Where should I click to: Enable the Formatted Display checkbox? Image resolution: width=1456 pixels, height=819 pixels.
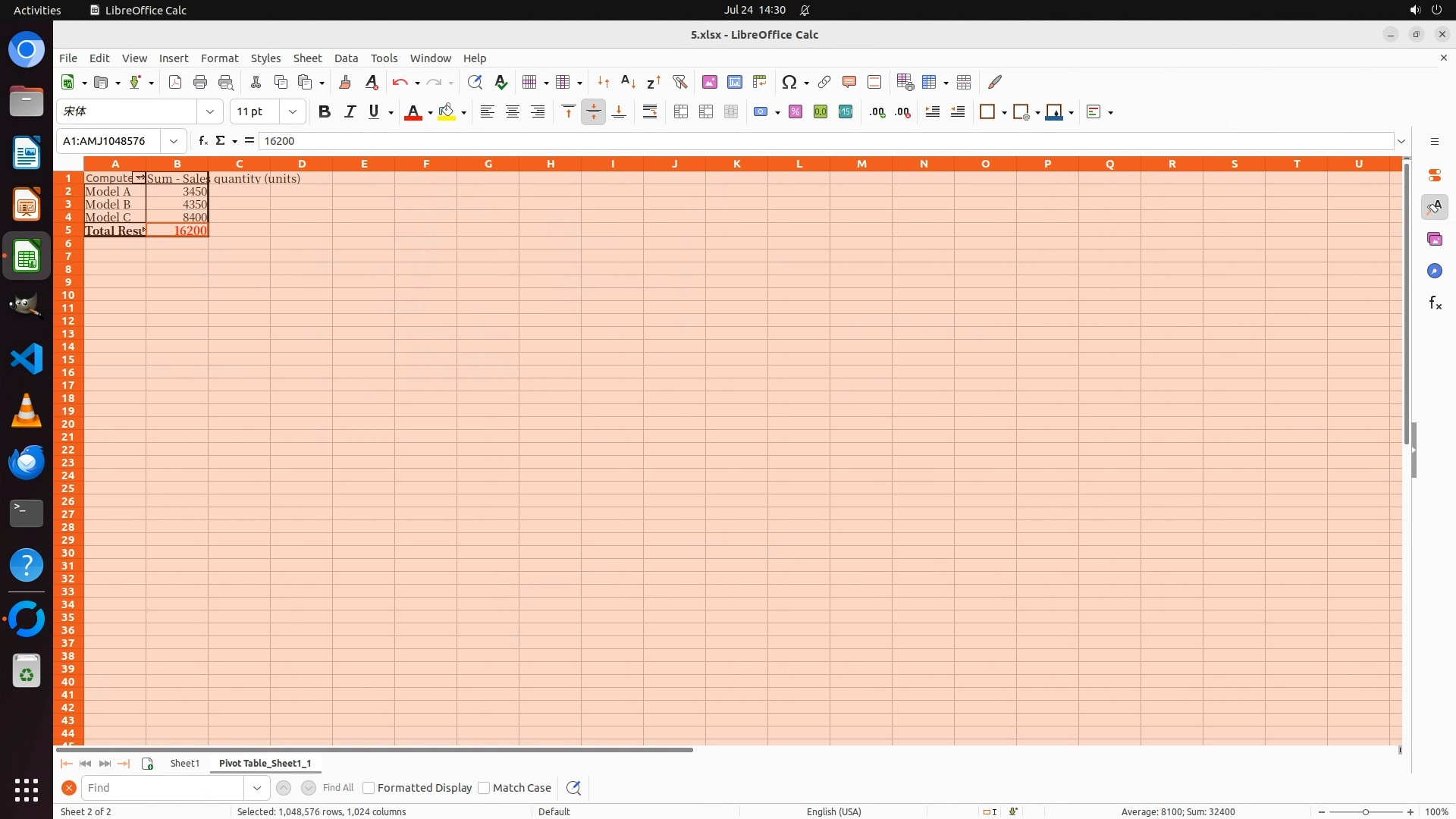point(369,788)
